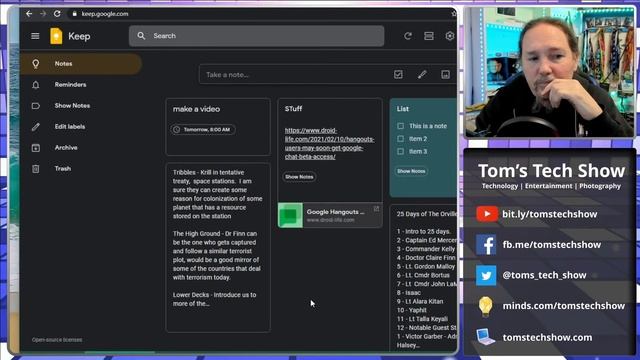Click the Show Notes chip on the List note
Image resolution: width=640 pixels, height=360 pixels.
point(411,171)
